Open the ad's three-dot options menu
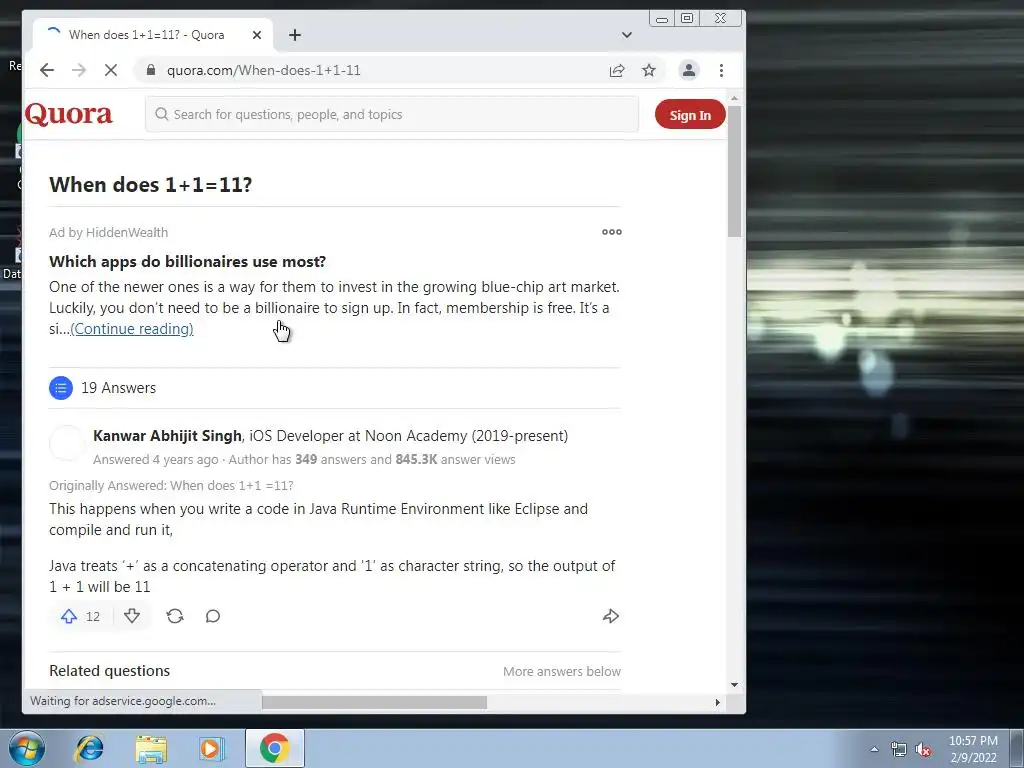 (611, 232)
